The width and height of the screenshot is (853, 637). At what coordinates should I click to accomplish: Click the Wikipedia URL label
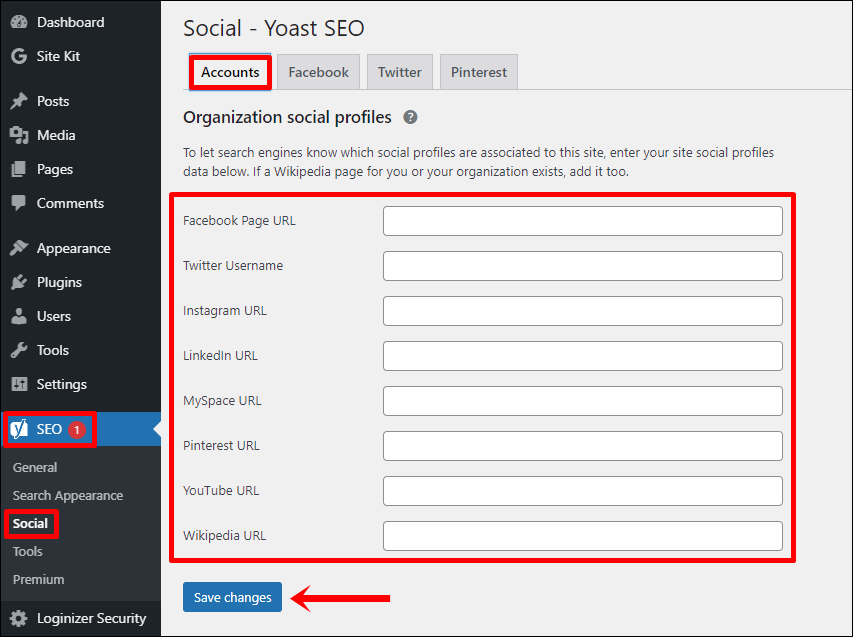[225, 536]
